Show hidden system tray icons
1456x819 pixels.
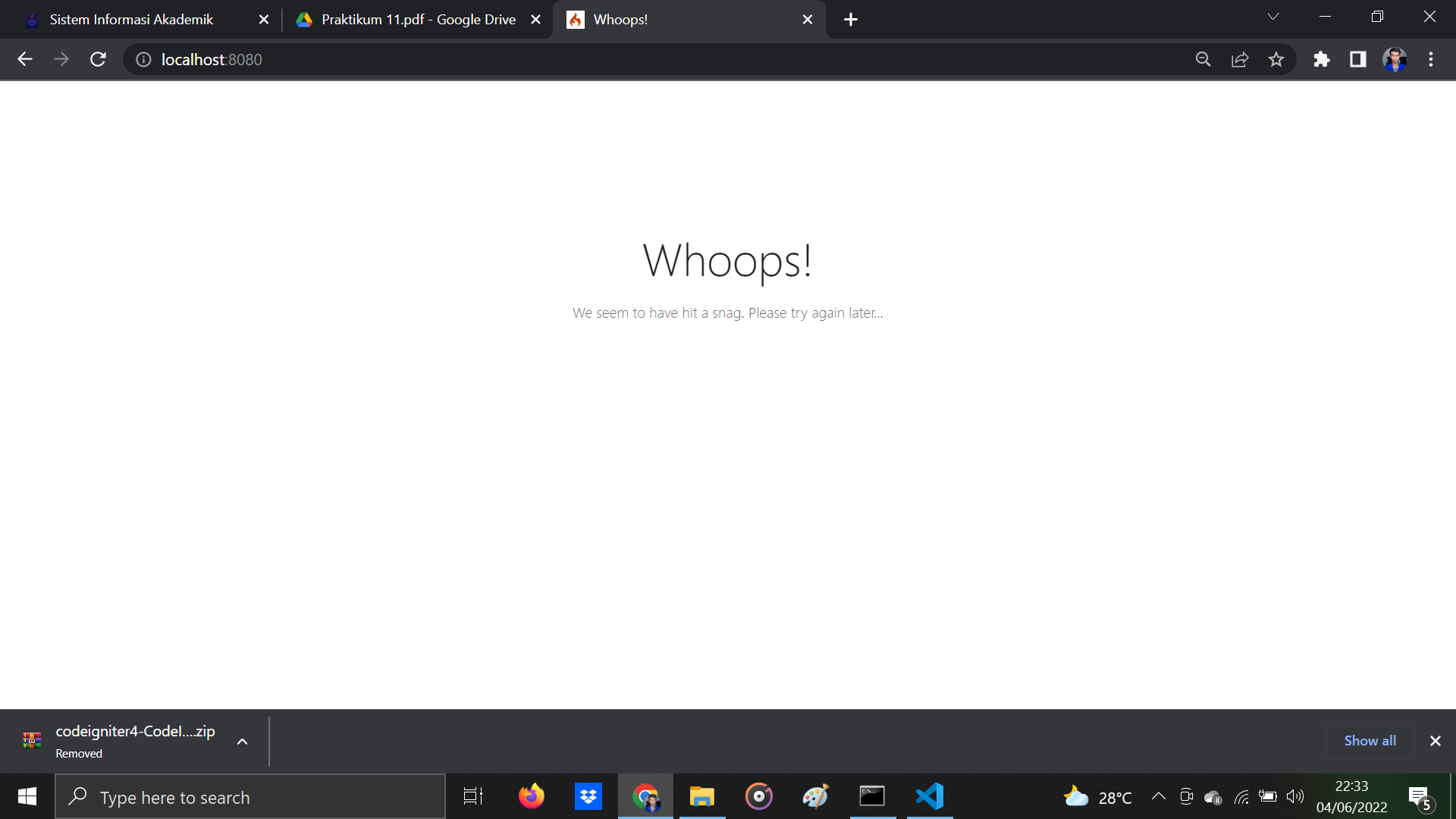click(x=1158, y=796)
